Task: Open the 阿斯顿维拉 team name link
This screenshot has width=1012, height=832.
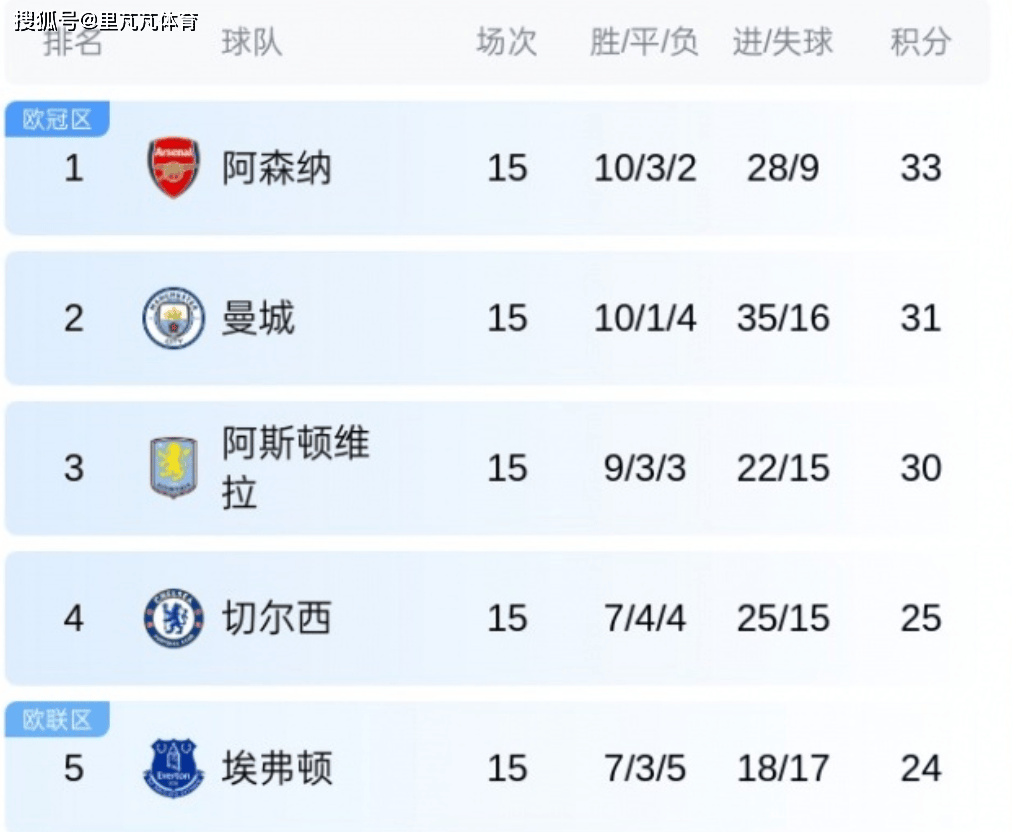Action: (295, 467)
